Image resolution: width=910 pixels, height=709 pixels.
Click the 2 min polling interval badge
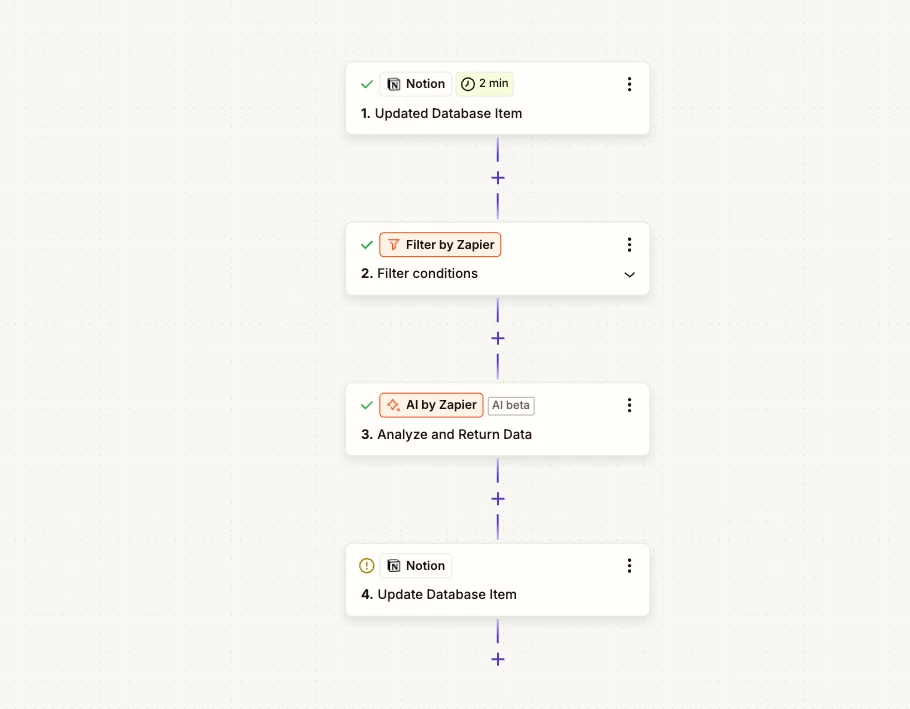(485, 84)
